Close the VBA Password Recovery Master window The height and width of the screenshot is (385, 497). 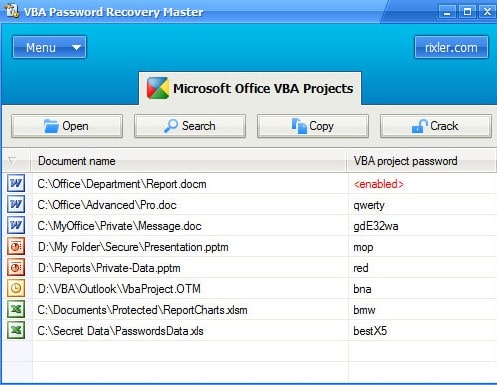coord(487,12)
